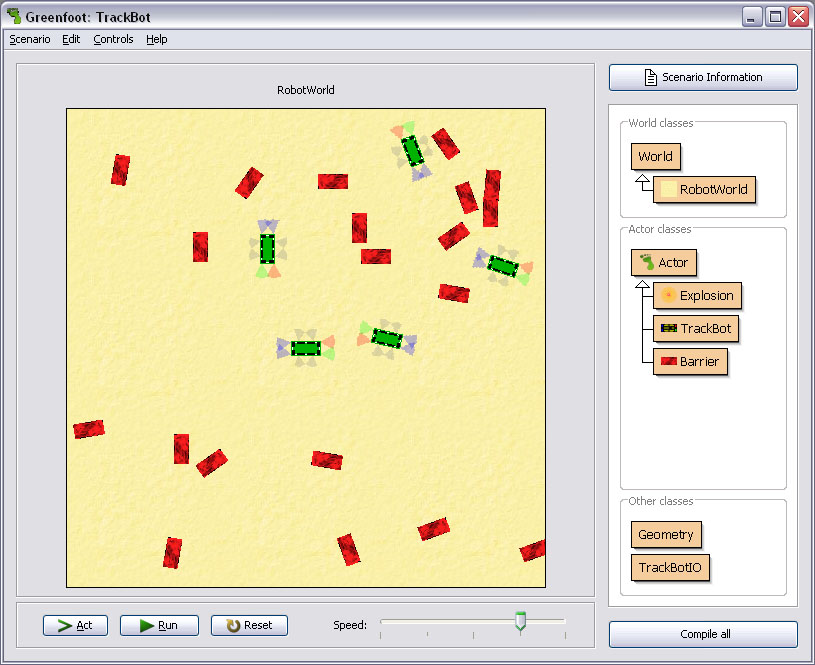The image size is (815, 665).
Task: Click the TrackBot class icon
Action: pos(668,329)
